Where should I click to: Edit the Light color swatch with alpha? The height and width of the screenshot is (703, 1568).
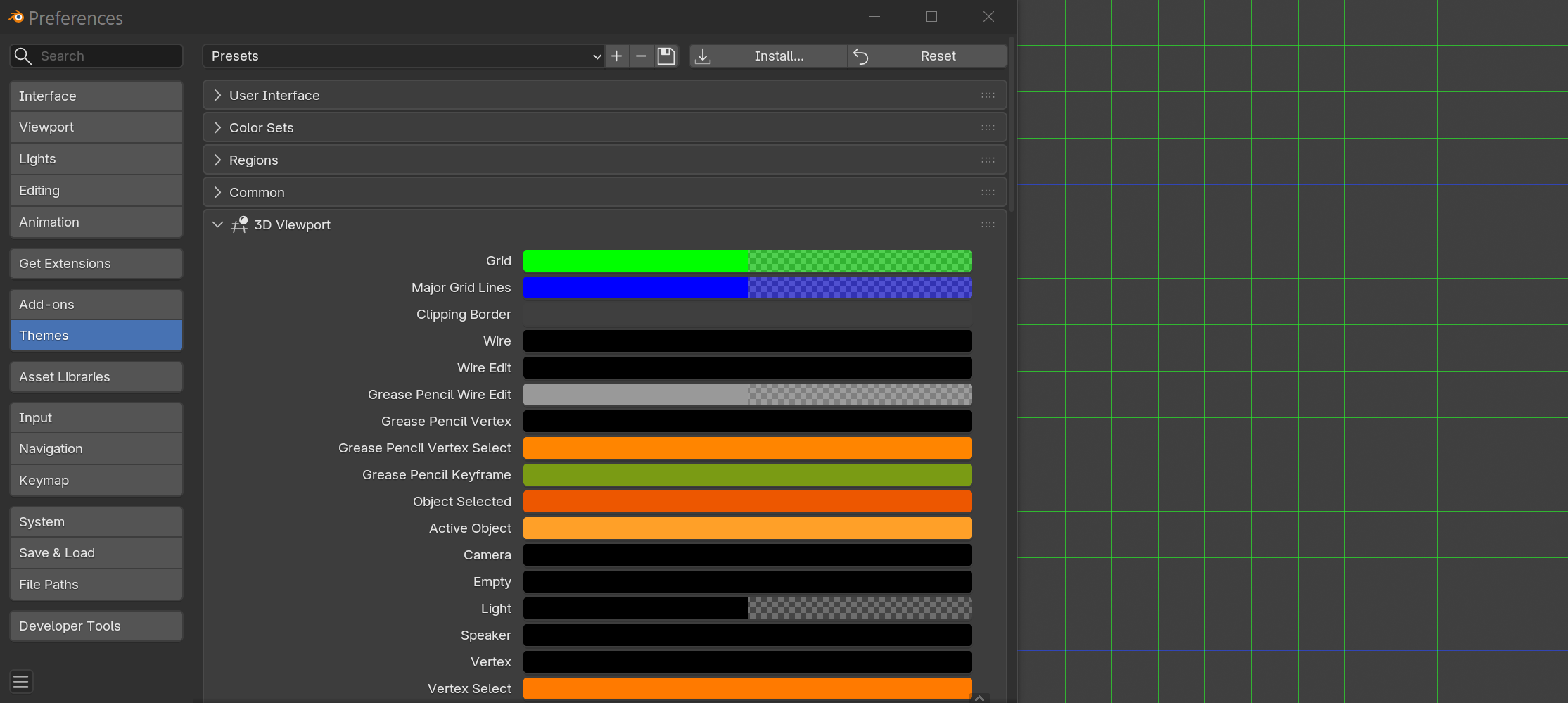pos(748,609)
